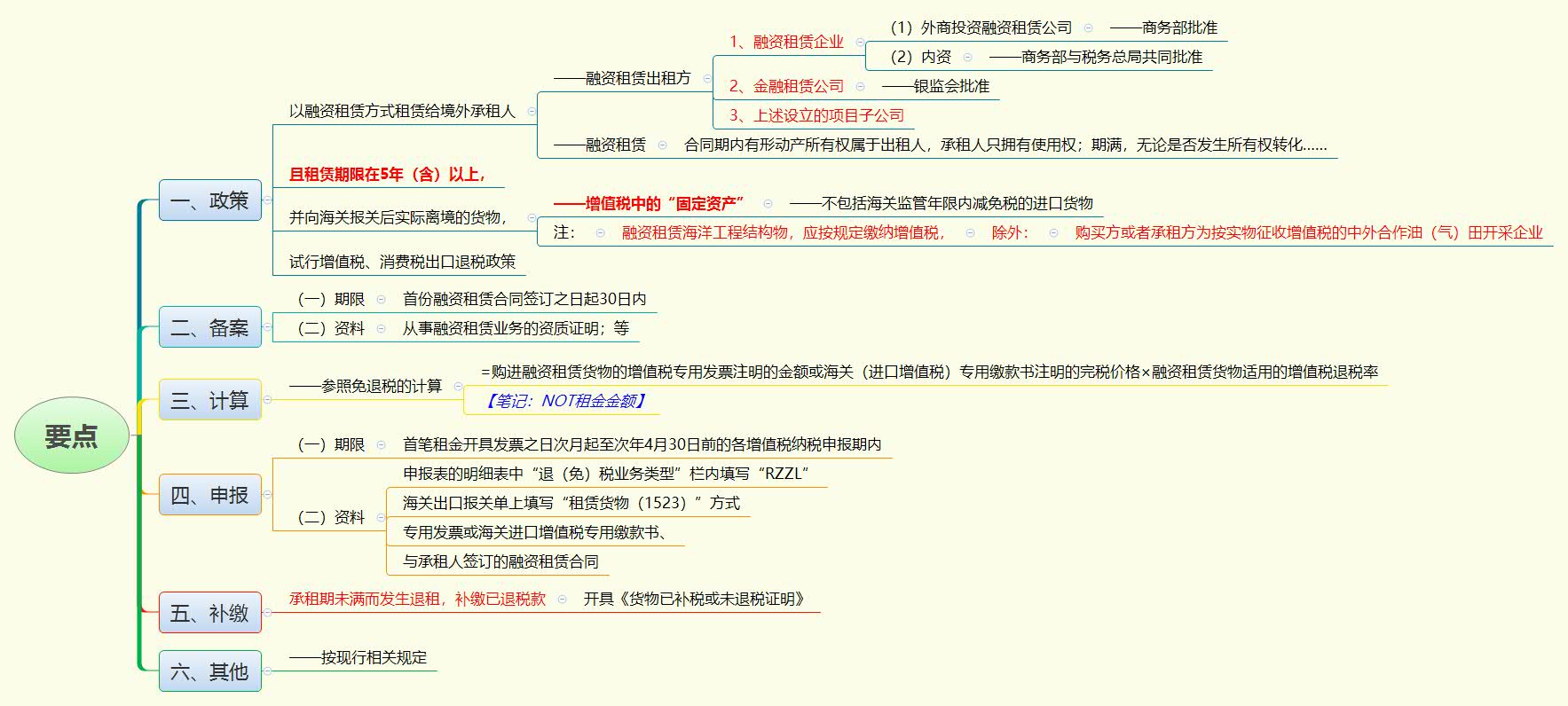This screenshot has height=706, width=1568.
Task: Select node ——融资租赁出租方
Action: [x=622, y=78]
